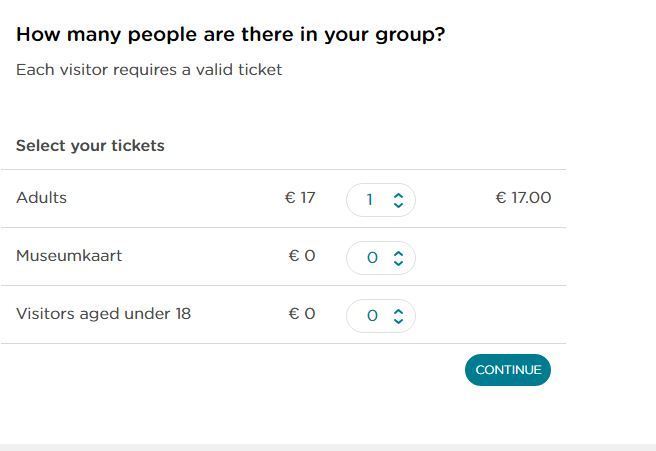Click the Adults unit price € 17
Image resolution: width=656 pixels, height=451 pixels.
point(300,198)
